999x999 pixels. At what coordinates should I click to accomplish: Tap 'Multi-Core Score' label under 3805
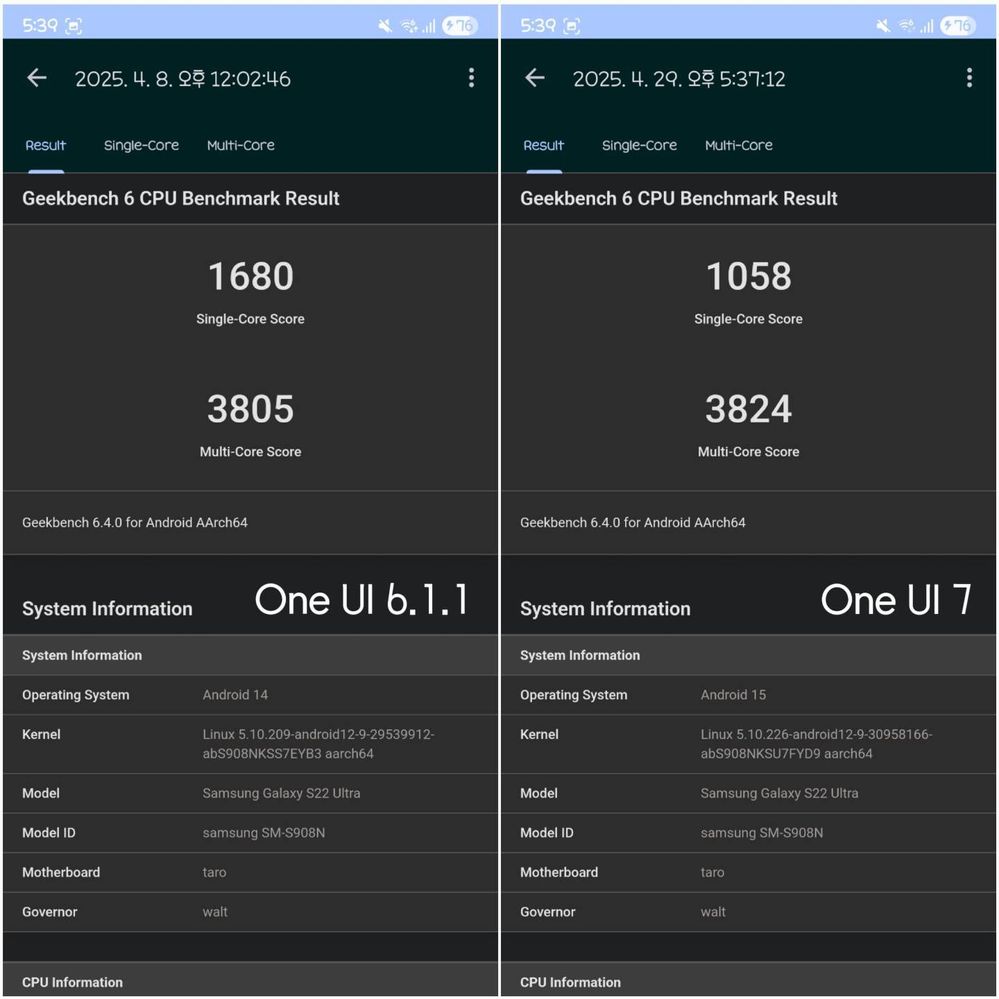coord(250,452)
